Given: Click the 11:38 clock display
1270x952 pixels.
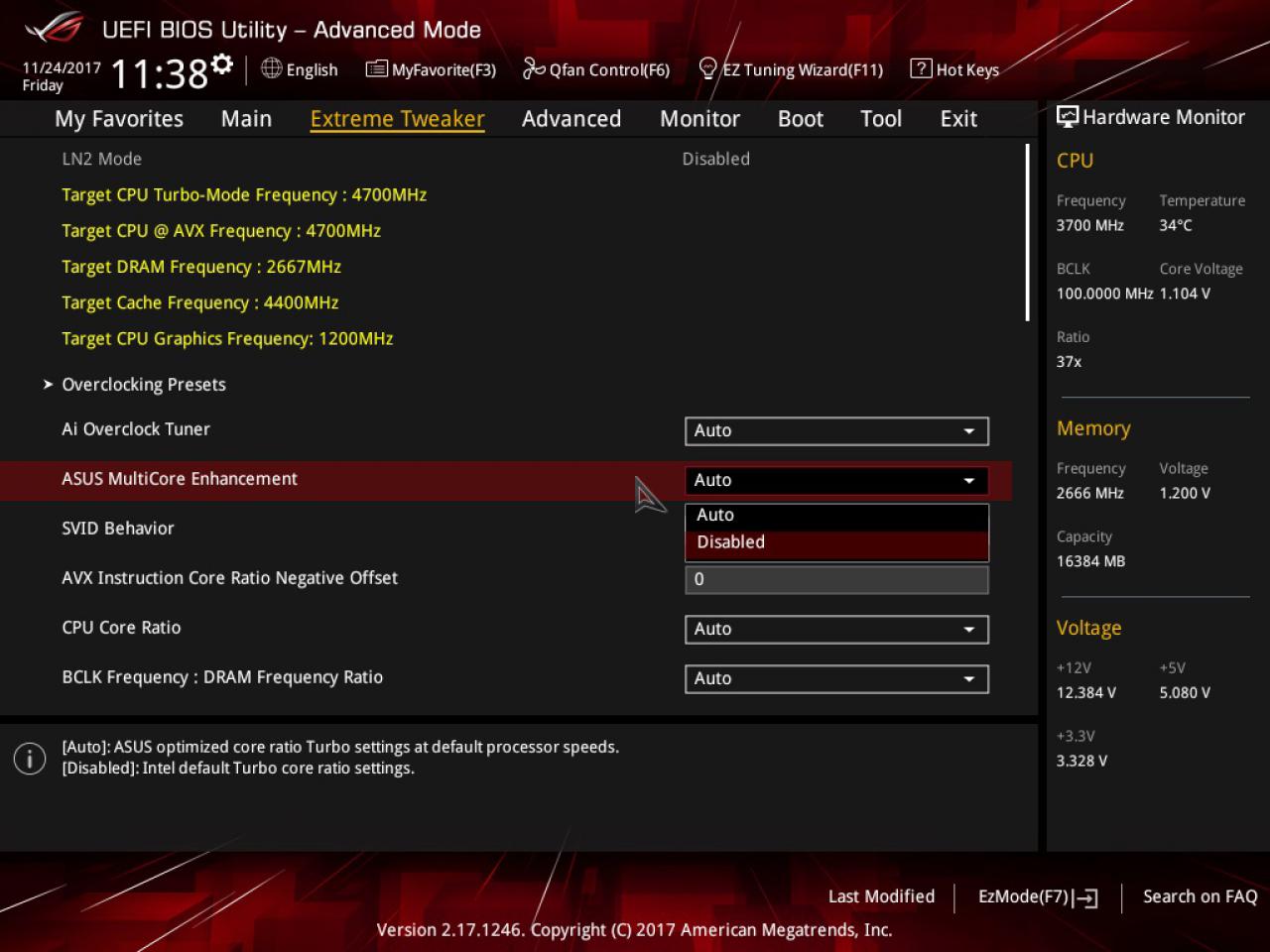Looking at the screenshot, I should 159,74.
